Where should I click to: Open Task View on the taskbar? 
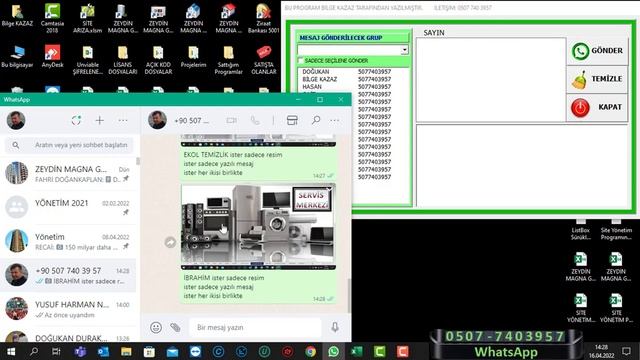click(56, 351)
